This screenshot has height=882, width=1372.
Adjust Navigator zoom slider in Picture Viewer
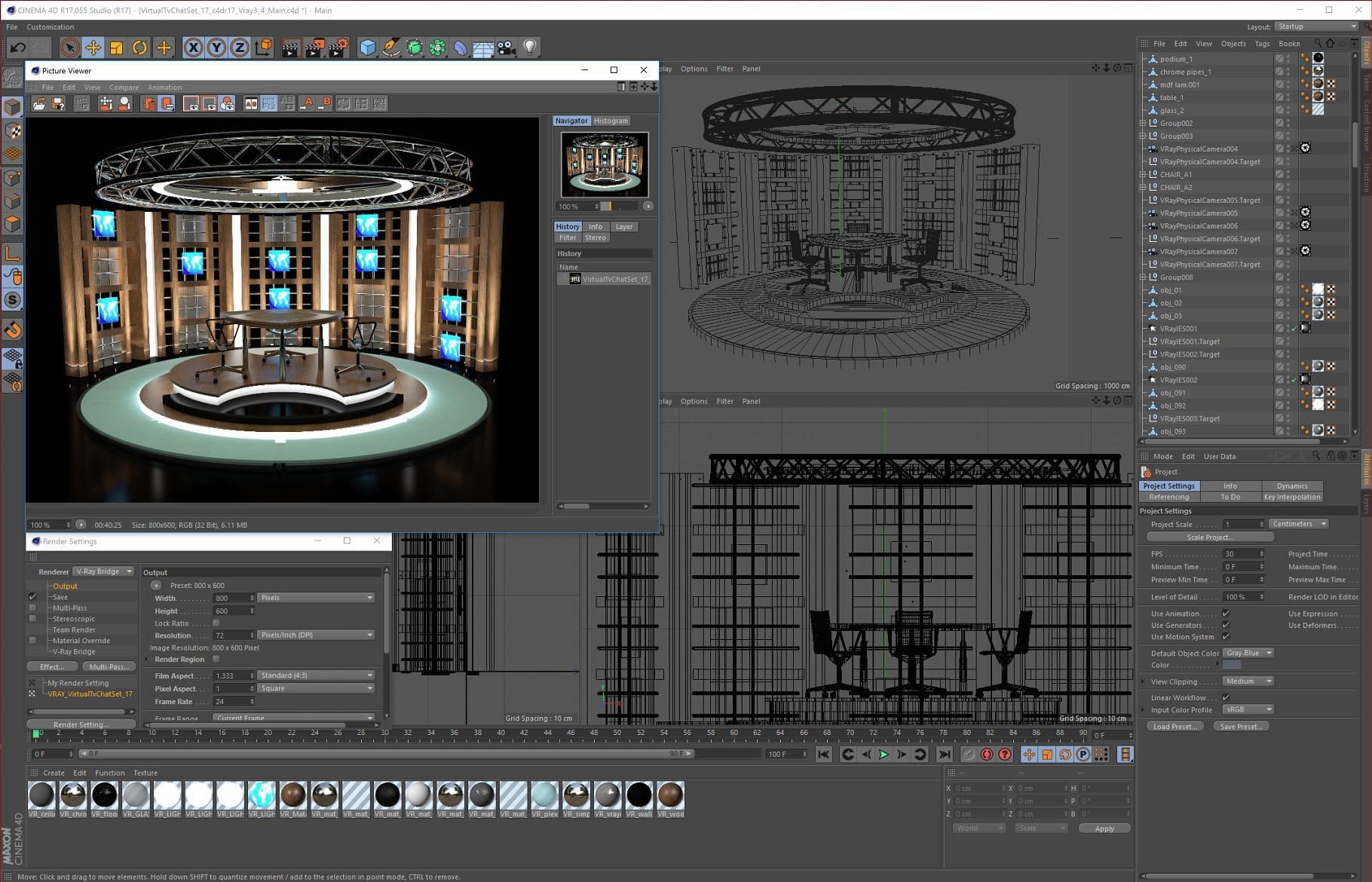[x=620, y=207]
